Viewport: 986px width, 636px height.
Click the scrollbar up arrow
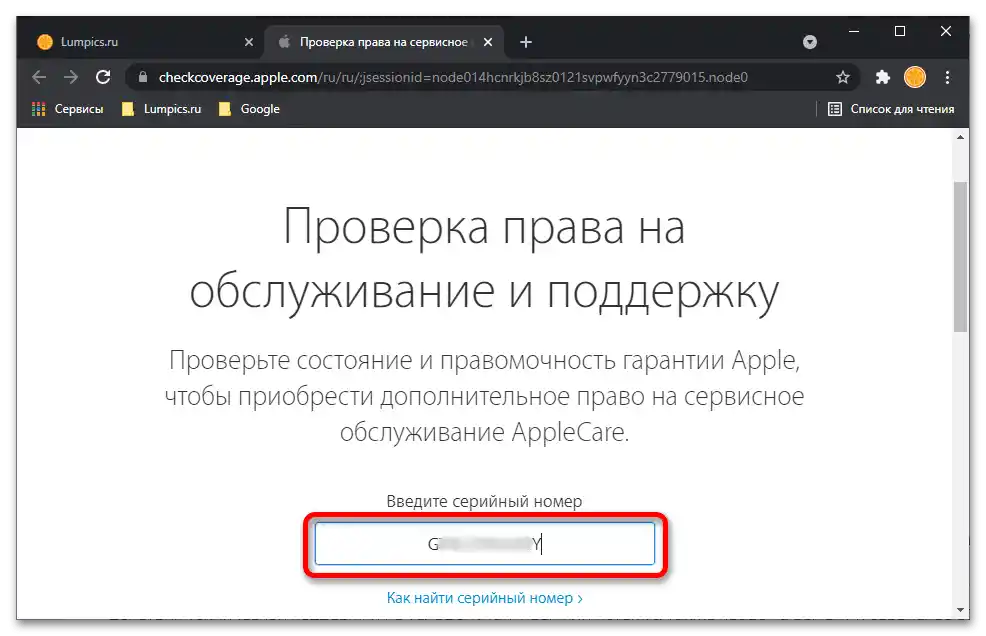coord(960,137)
